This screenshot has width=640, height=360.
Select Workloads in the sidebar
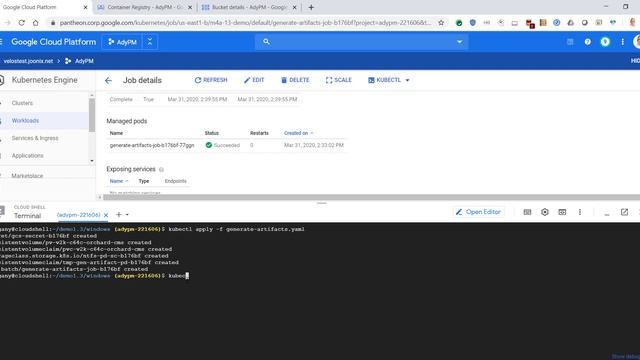(25, 121)
